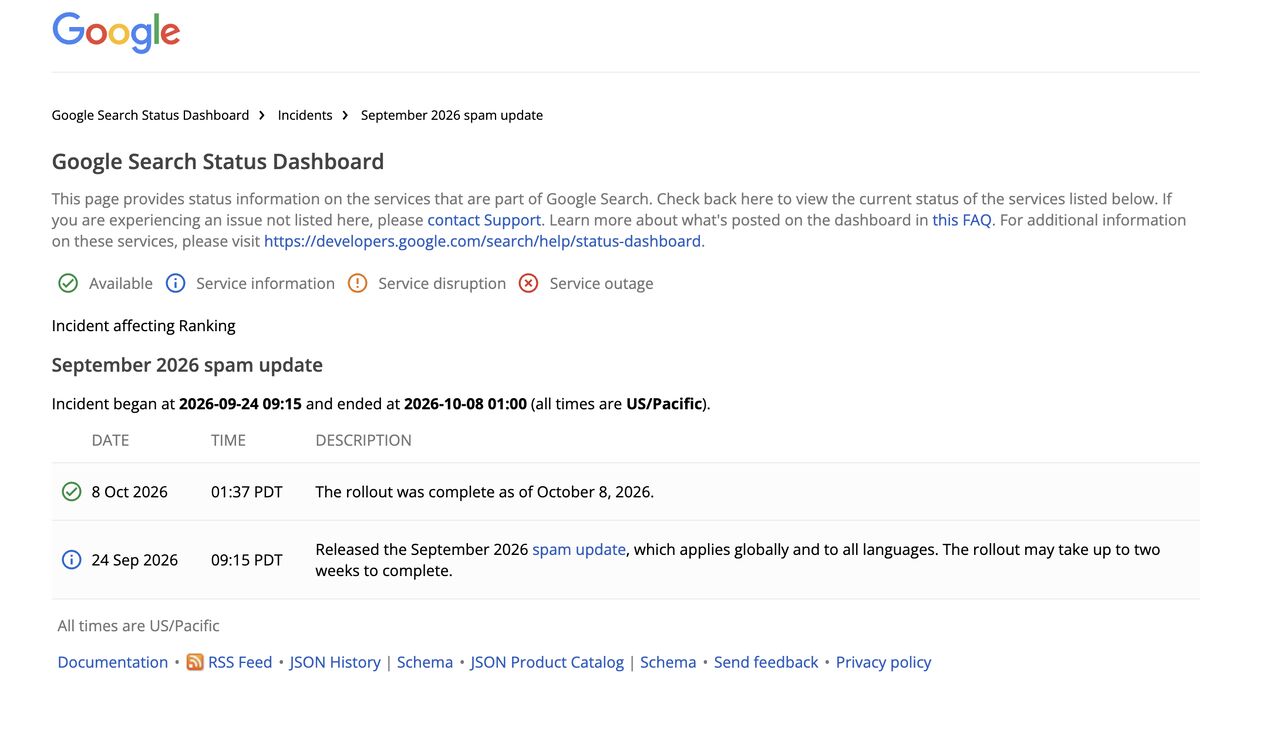Click the DESCRIPTION column header
The image size is (1280, 754).
pos(364,440)
